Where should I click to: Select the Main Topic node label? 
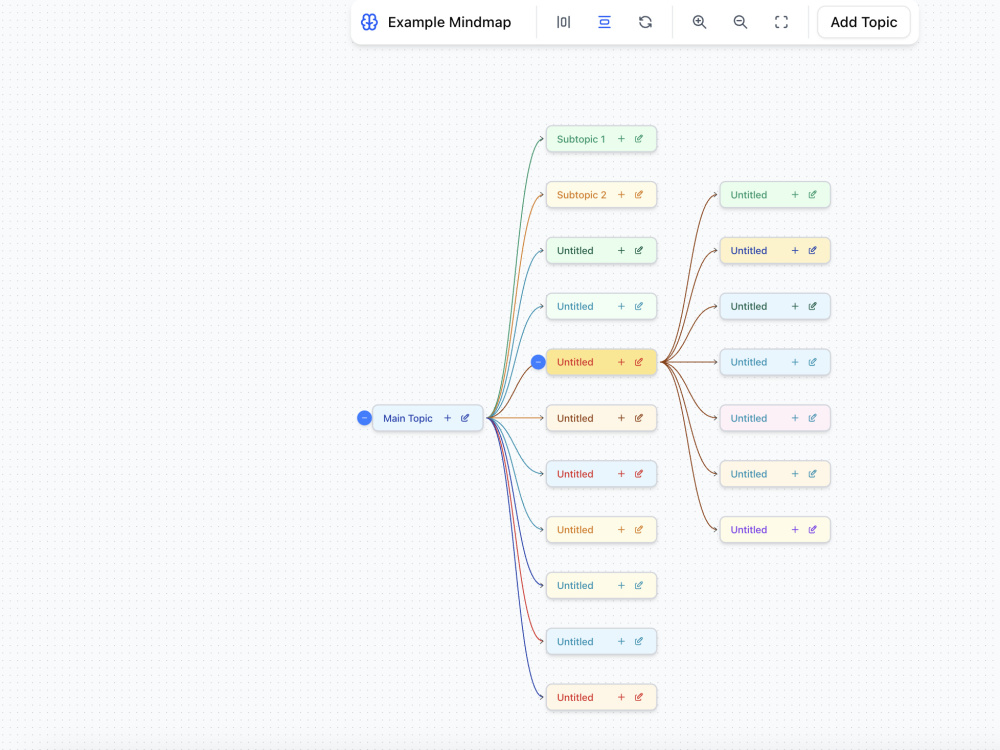pos(408,418)
